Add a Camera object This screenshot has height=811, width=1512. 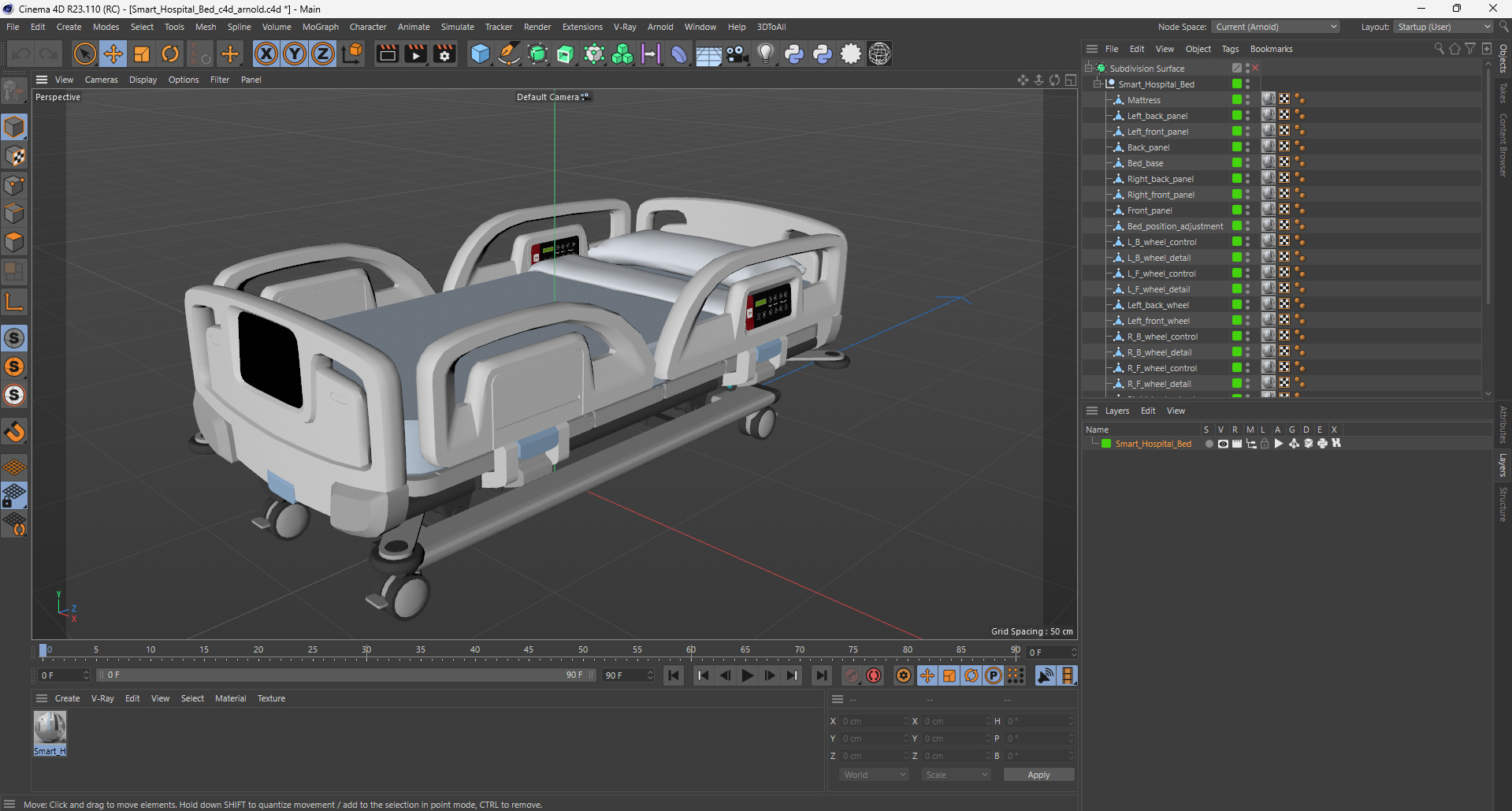[x=737, y=54]
